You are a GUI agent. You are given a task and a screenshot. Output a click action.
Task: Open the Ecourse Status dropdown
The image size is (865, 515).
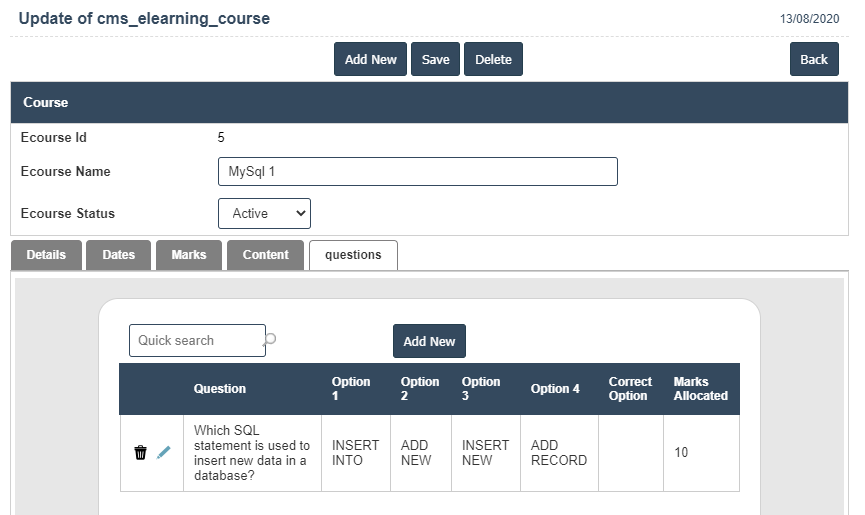(264, 213)
